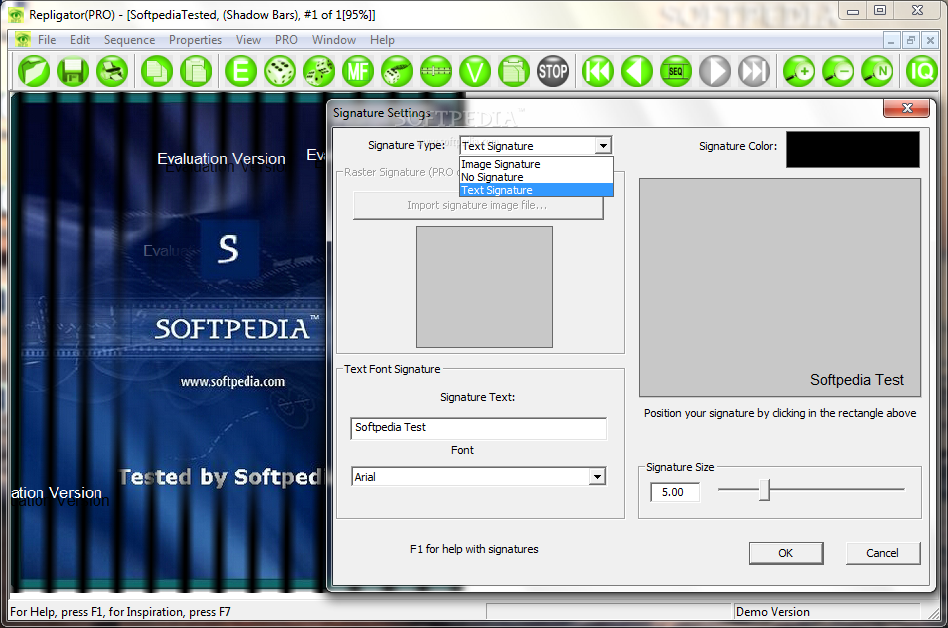Click the two dice toolbar icon

point(319,71)
